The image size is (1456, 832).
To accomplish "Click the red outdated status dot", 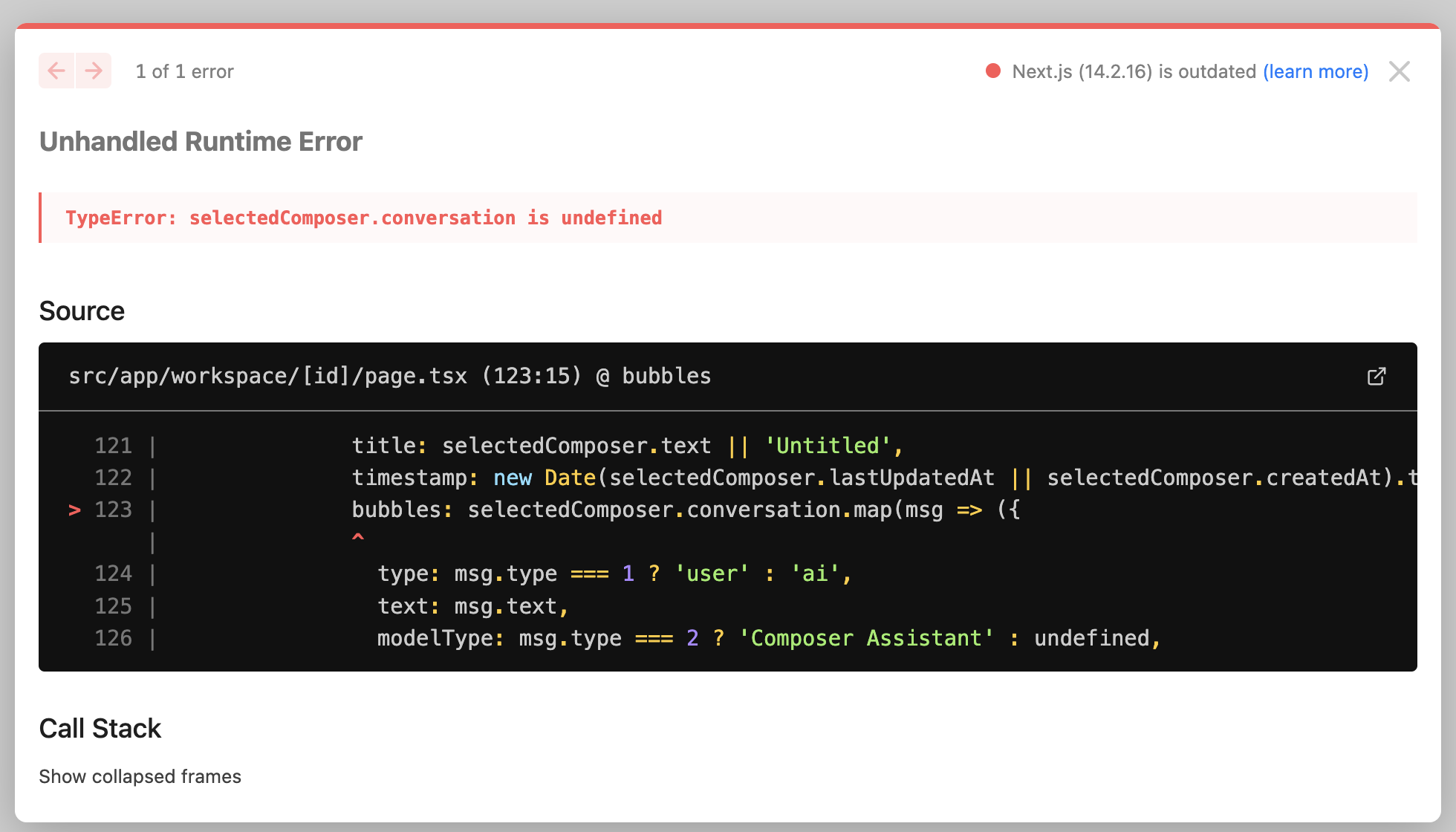I will 992,71.
